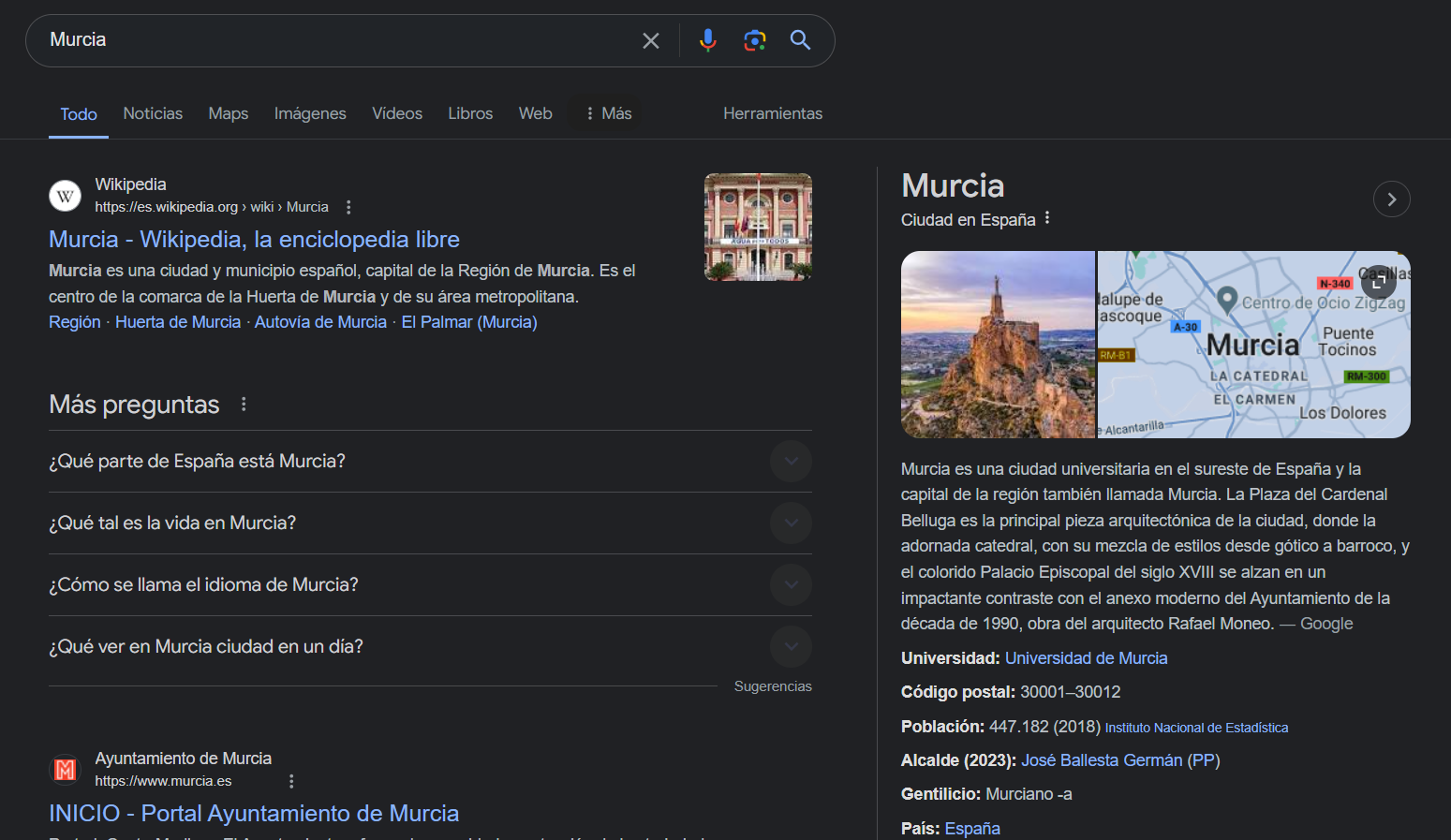This screenshot has width=1451, height=840.
Task: Click the es.wikipedia.org URL breadcrumb
Action: [x=212, y=207]
